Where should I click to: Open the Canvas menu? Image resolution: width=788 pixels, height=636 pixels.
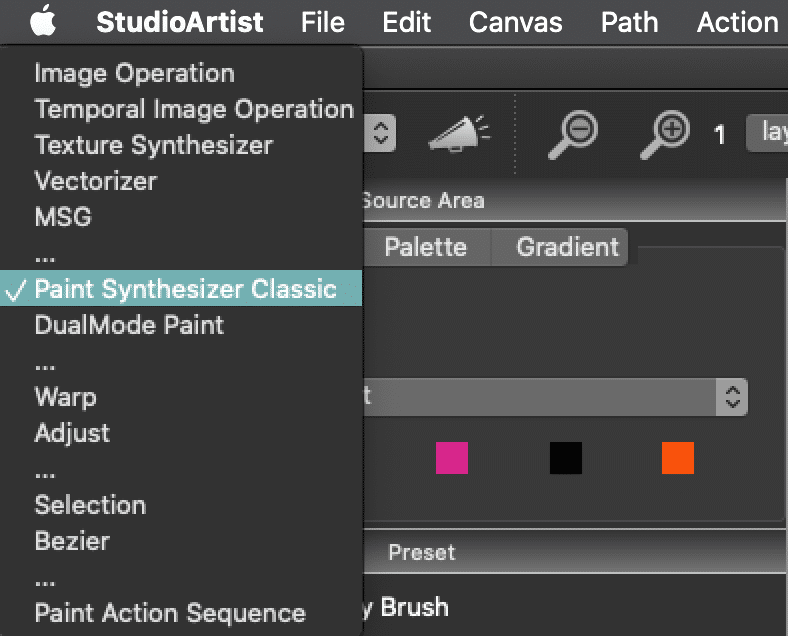pyautogui.click(x=516, y=22)
